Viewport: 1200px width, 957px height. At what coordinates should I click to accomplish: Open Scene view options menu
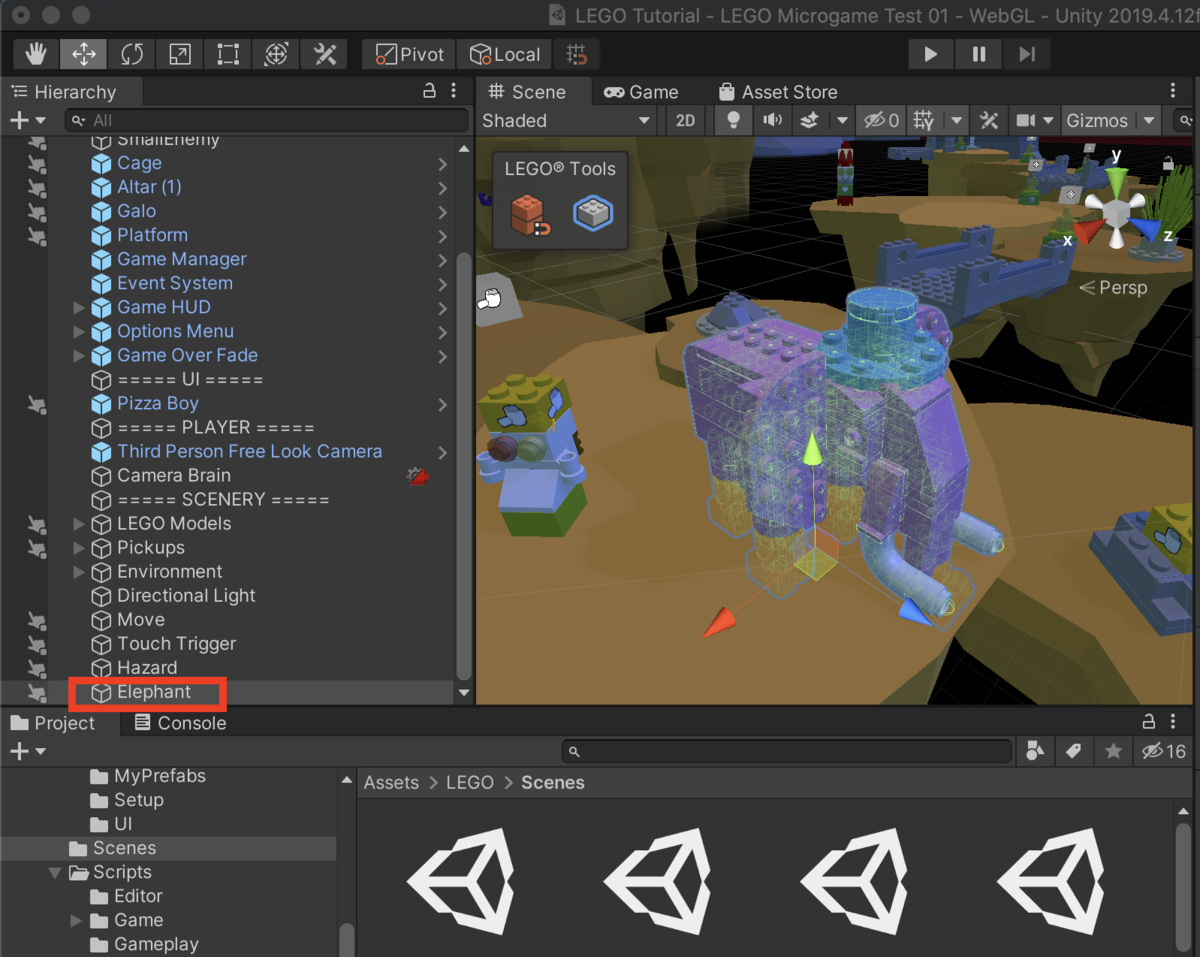pos(1173,91)
